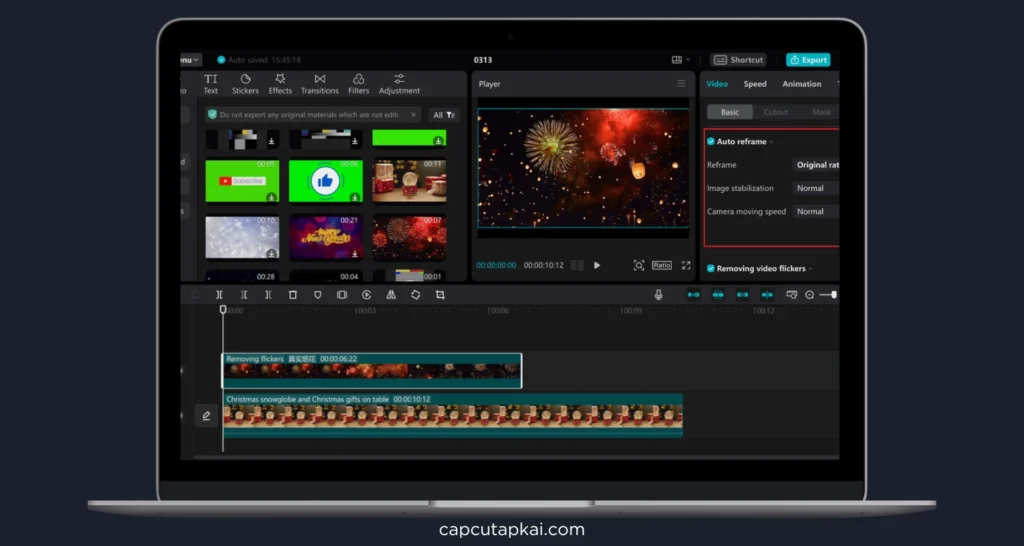Open the Camera moving speed dropdown
Viewport: 1024px width, 546px height.
pyautogui.click(x=815, y=211)
